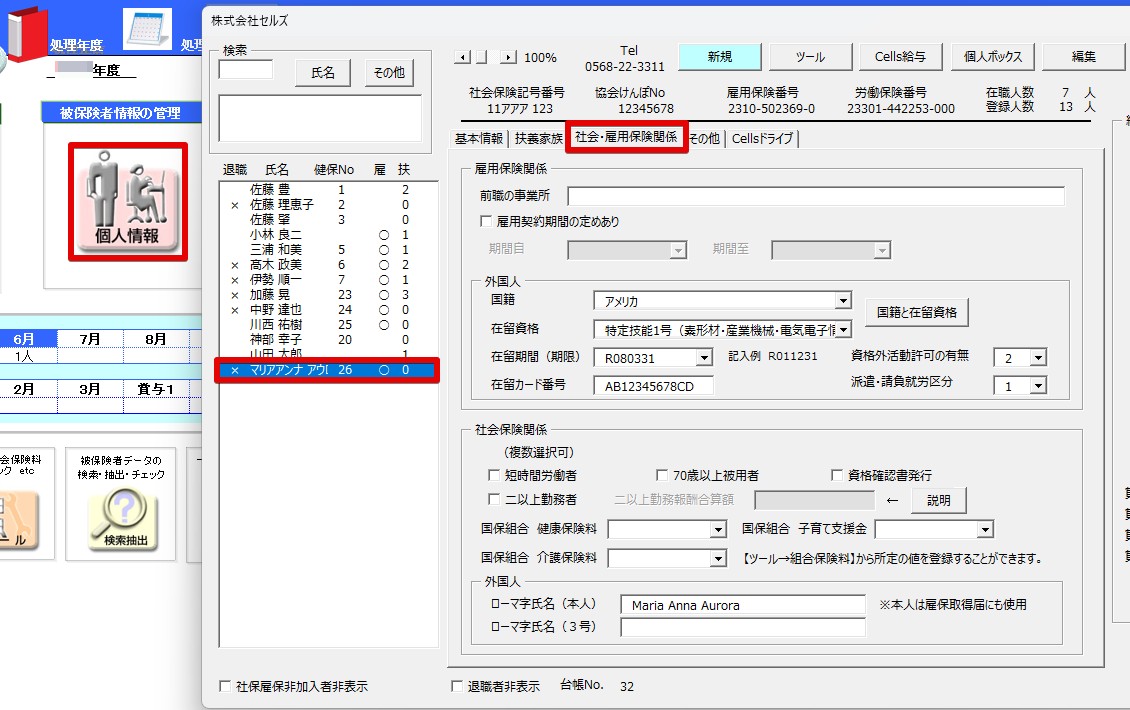The image size is (1130, 710).
Task: Click the zoom left arrow button
Action: tap(462, 57)
